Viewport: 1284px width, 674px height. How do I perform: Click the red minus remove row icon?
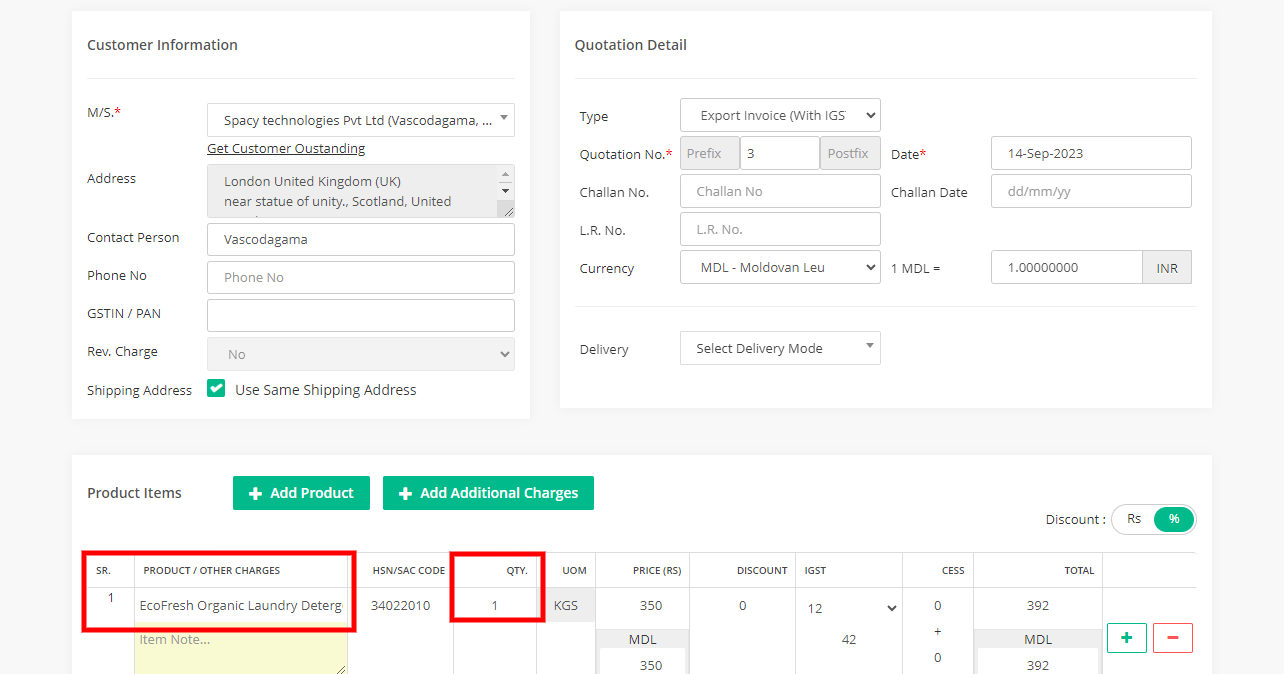[1172, 638]
